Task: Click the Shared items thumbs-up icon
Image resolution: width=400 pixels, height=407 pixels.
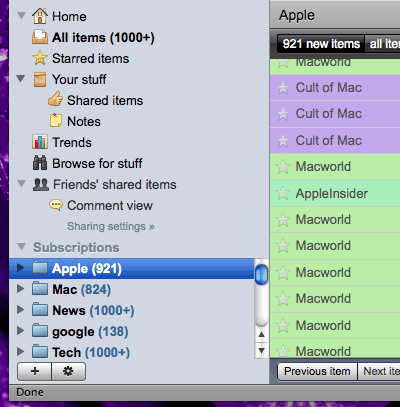Action: coord(55,99)
